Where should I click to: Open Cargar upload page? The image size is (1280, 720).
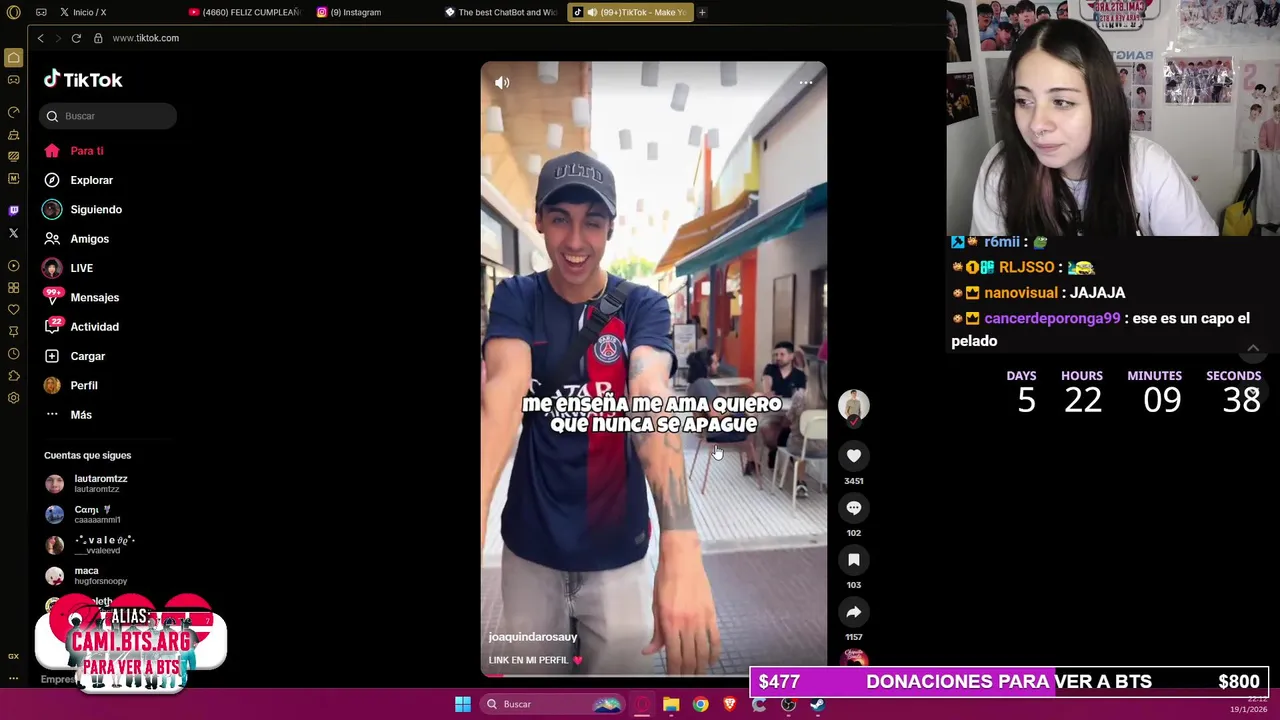(x=75, y=356)
